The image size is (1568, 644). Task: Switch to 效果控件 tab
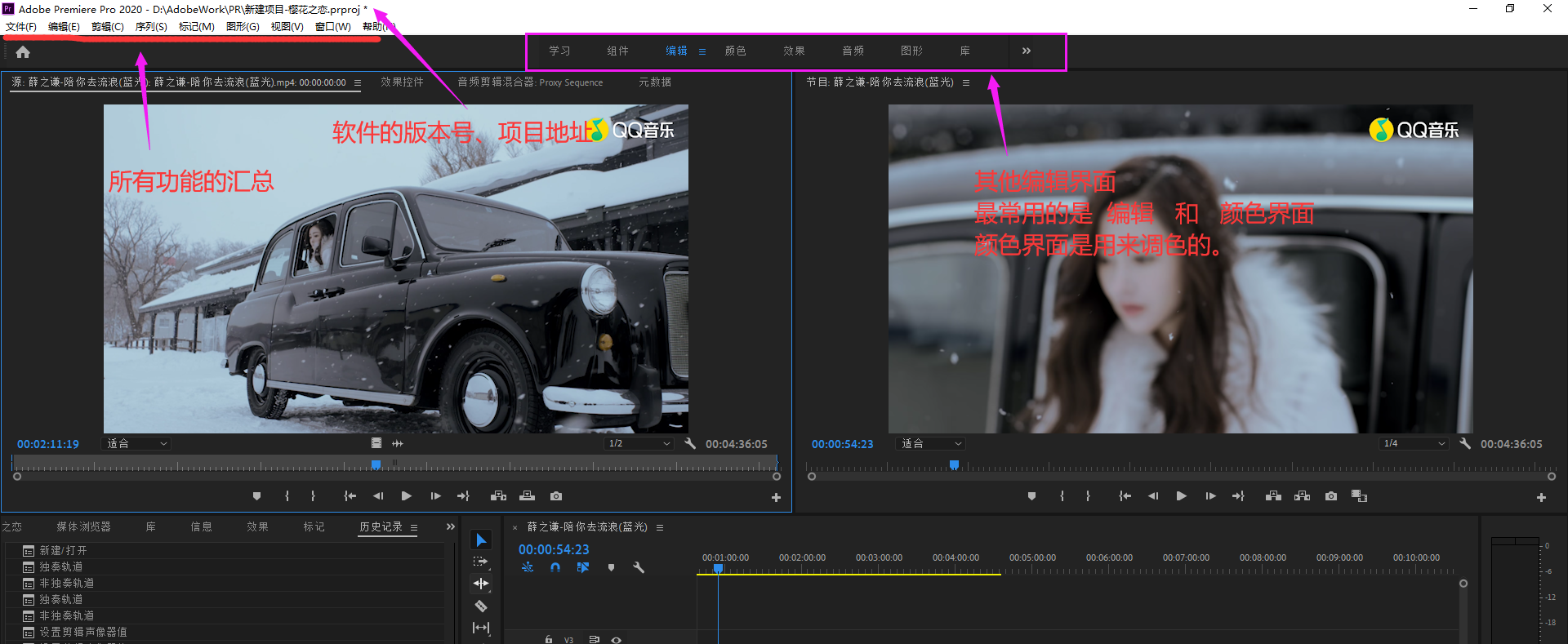pyautogui.click(x=402, y=82)
